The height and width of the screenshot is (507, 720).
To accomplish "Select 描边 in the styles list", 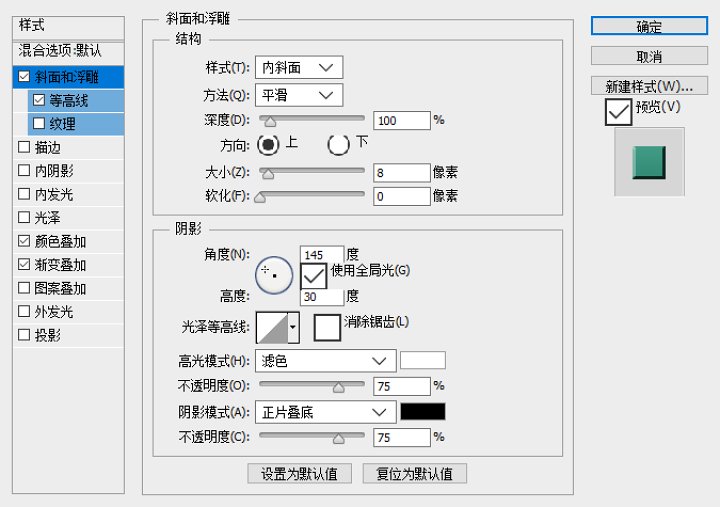I will click(48, 148).
